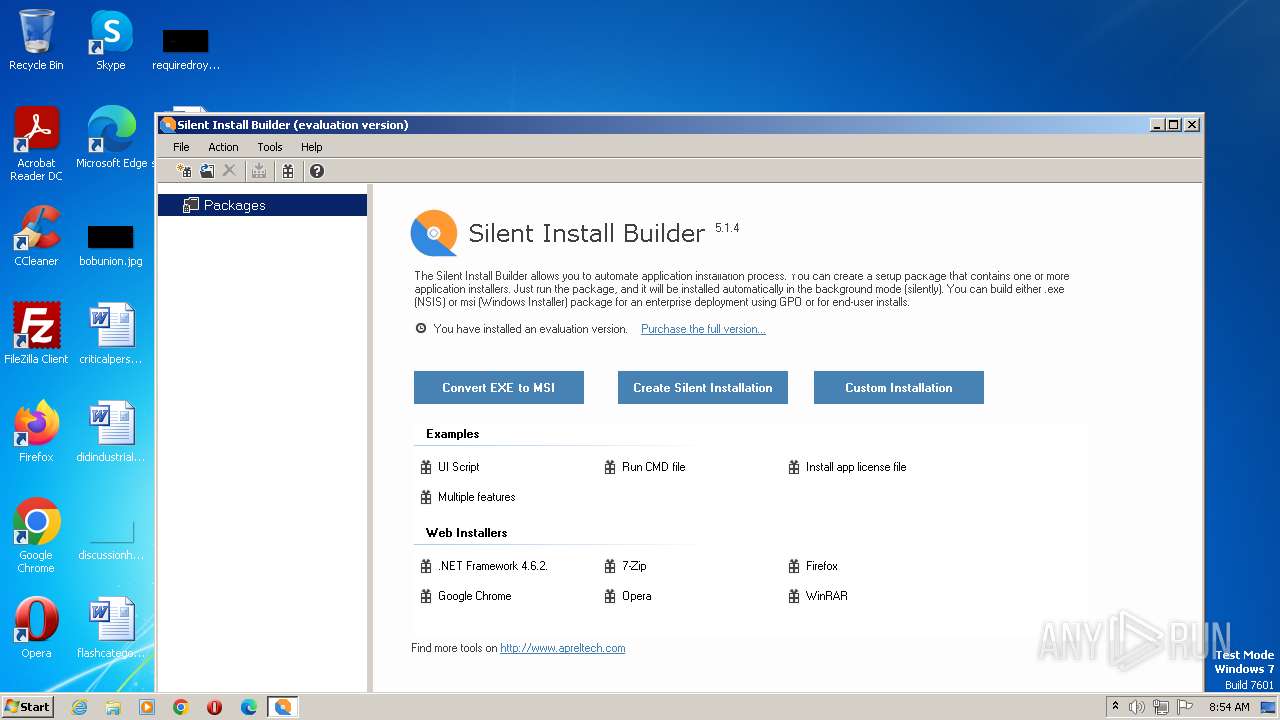This screenshot has height=720, width=1280.
Task: Open the www.apreltech.com link
Action: point(563,648)
